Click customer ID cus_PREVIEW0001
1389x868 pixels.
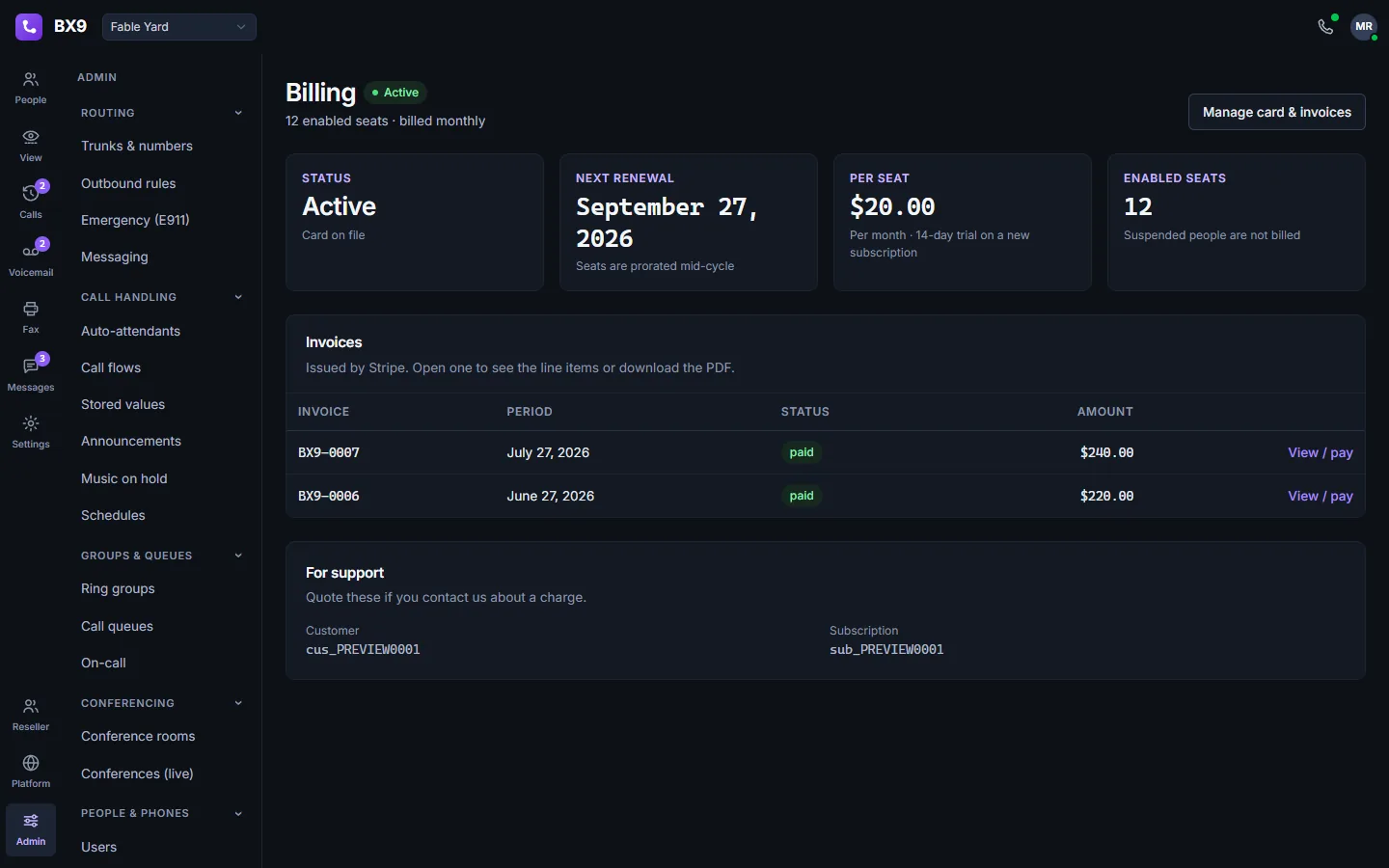tap(363, 650)
